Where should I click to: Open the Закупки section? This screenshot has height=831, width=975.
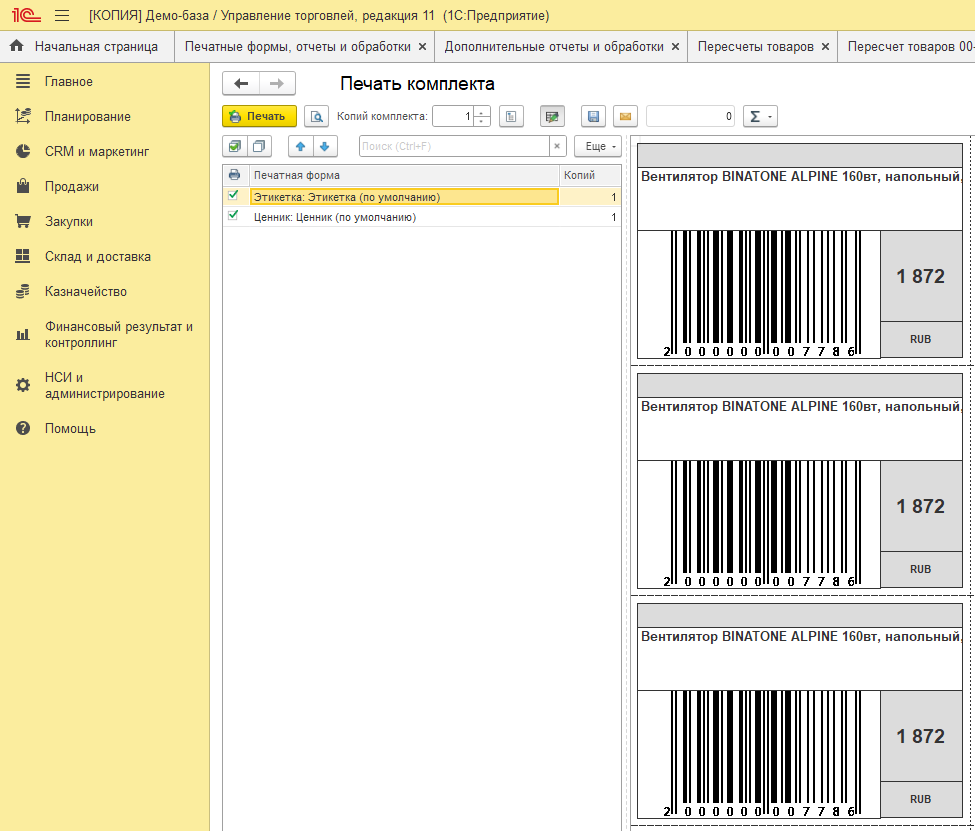pyautogui.click(x=104, y=221)
